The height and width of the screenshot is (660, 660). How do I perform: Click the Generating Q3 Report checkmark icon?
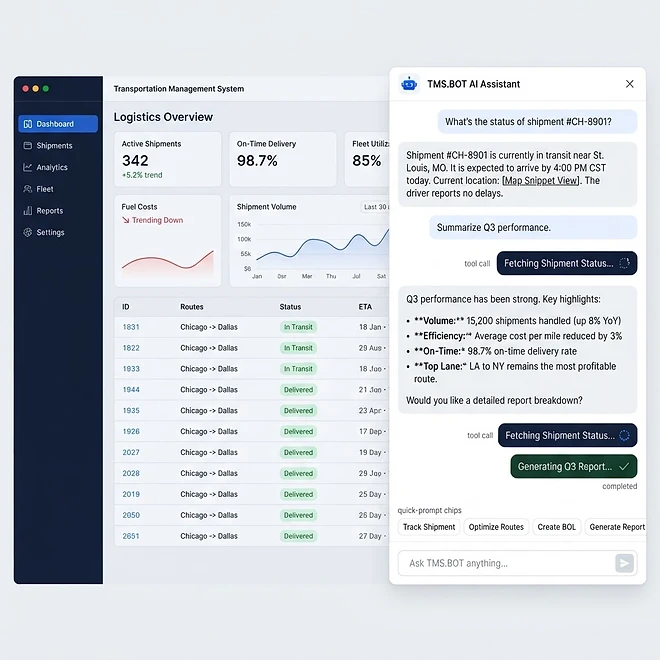tap(624, 466)
